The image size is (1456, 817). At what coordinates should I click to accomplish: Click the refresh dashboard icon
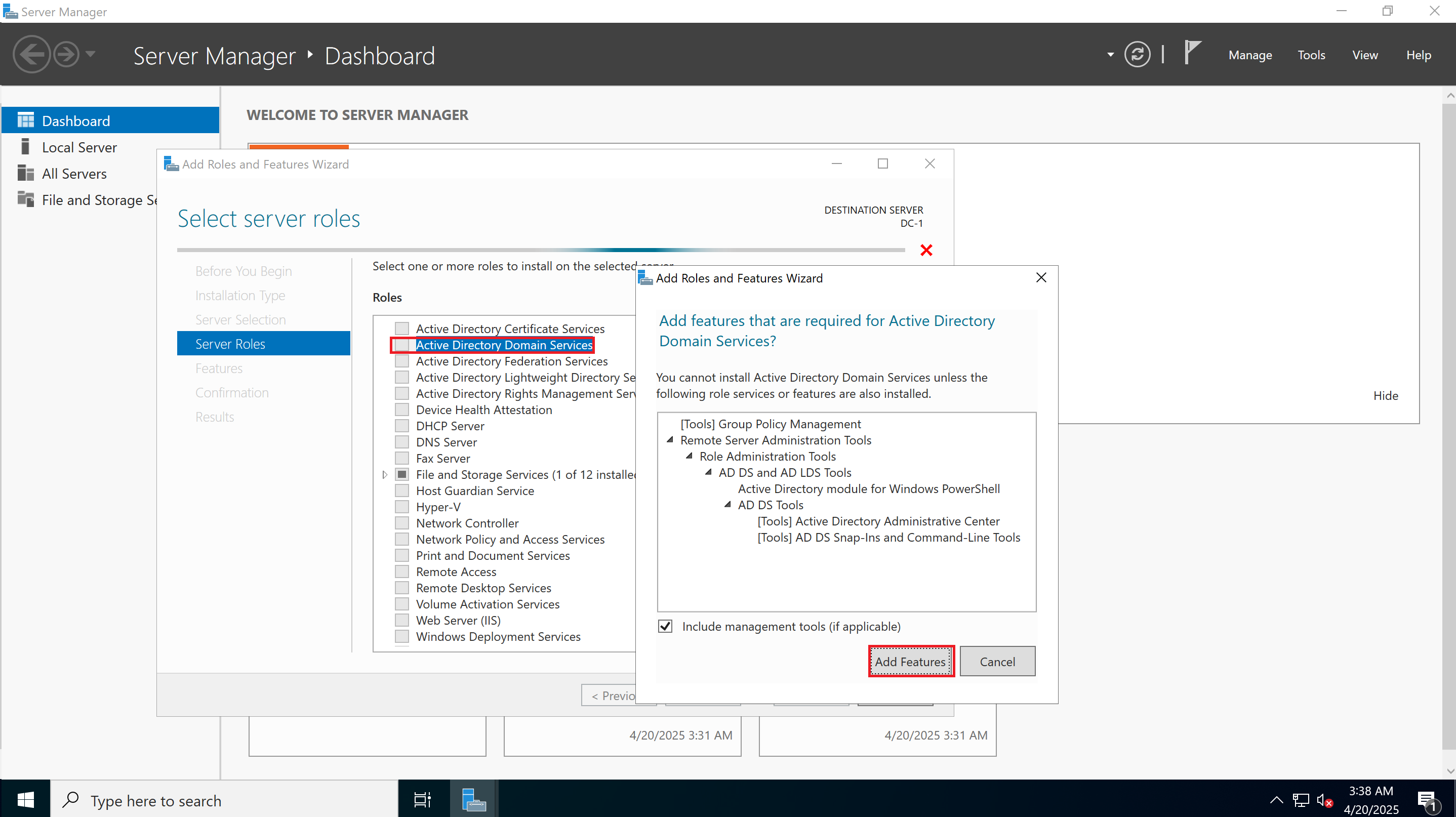tap(1137, 55)
